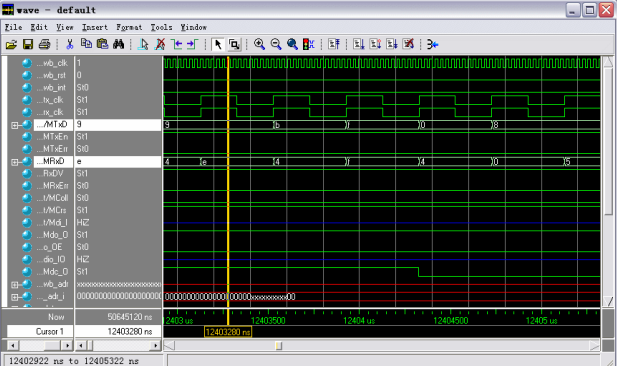
Task: Print the waveform window
Action: [44, 44]
